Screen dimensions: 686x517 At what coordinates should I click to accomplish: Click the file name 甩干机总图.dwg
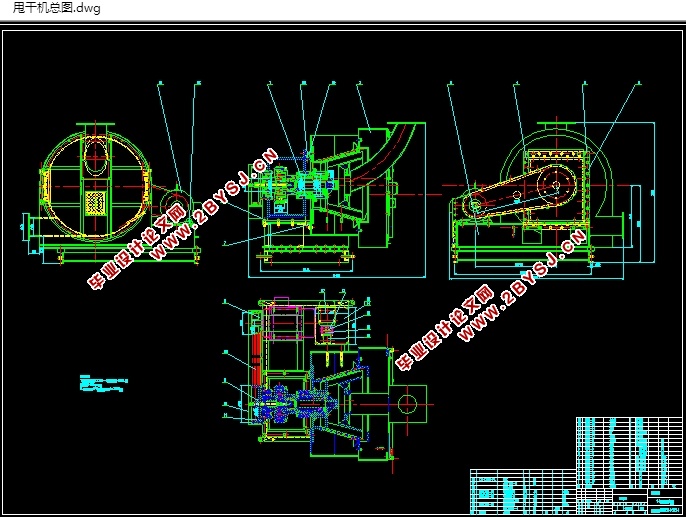click(x=56, y=8)
